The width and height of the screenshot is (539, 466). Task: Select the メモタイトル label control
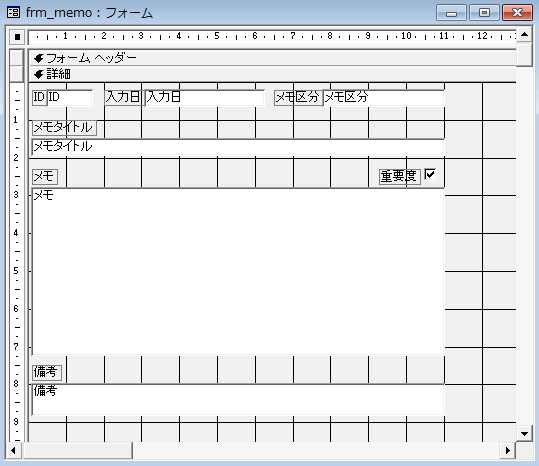point(64,127)
